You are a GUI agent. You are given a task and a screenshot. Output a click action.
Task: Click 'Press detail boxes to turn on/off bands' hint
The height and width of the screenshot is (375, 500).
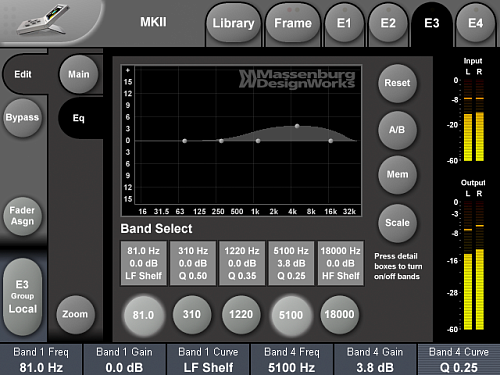[398, 266]
